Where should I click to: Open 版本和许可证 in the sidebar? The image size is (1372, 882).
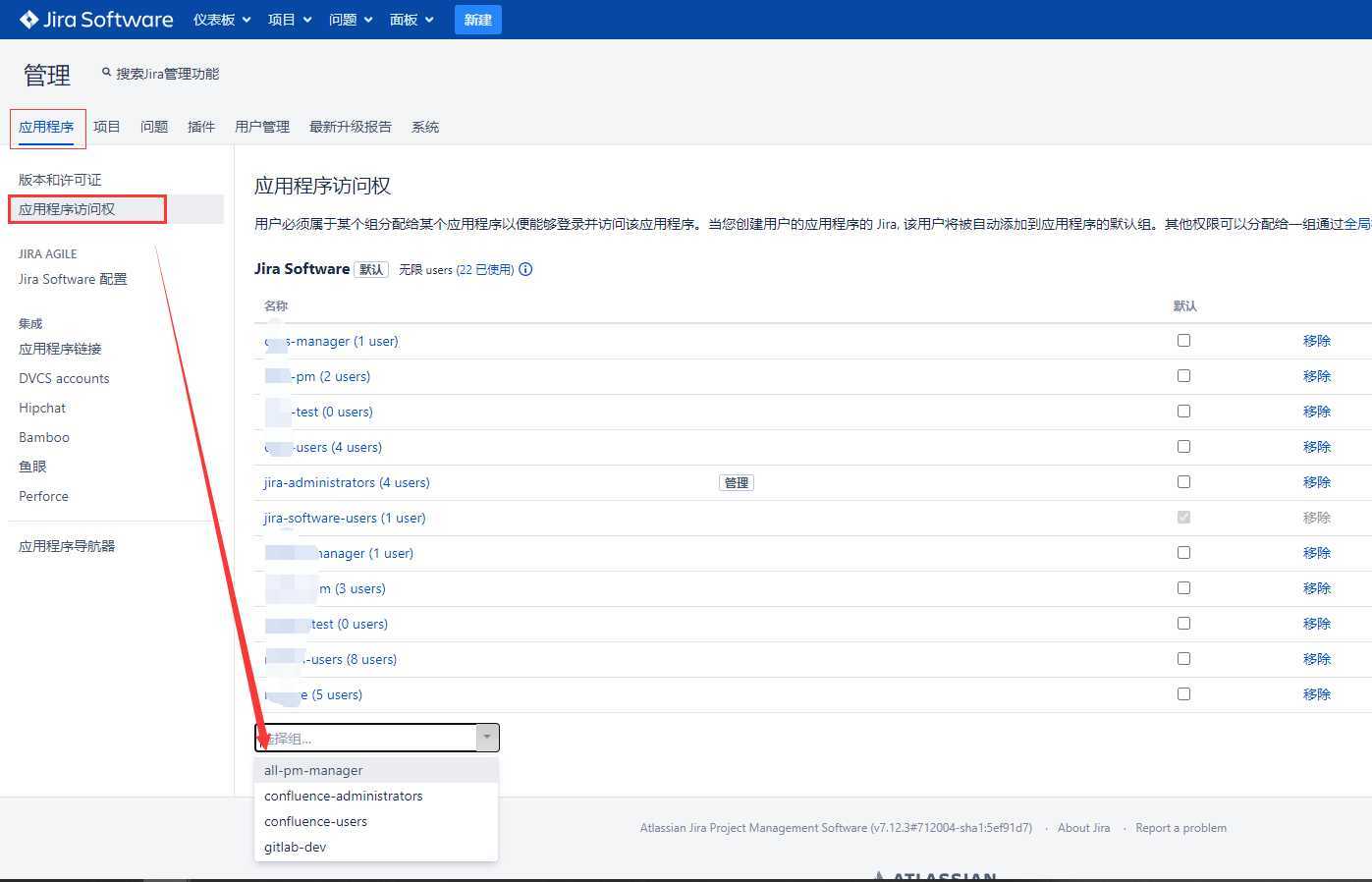(x=60, y=180)
